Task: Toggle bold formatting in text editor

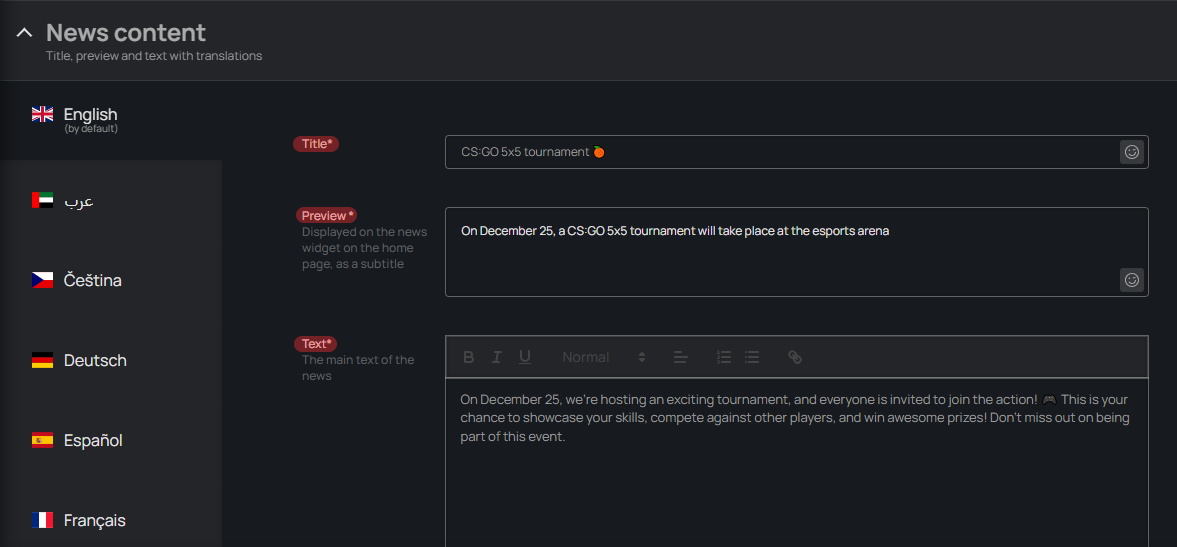Action: (x=469, y=357)
